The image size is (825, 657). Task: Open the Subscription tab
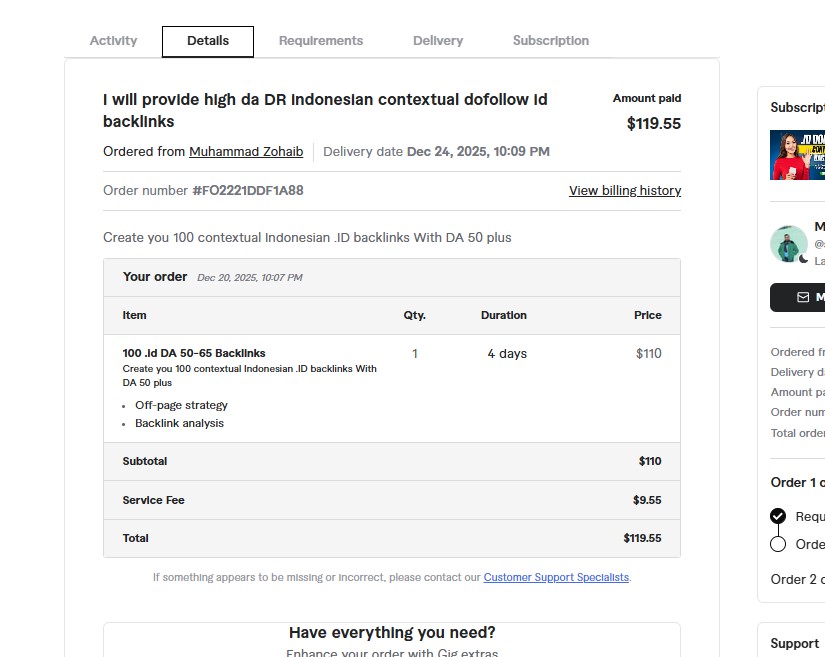(x=551, y=41)
